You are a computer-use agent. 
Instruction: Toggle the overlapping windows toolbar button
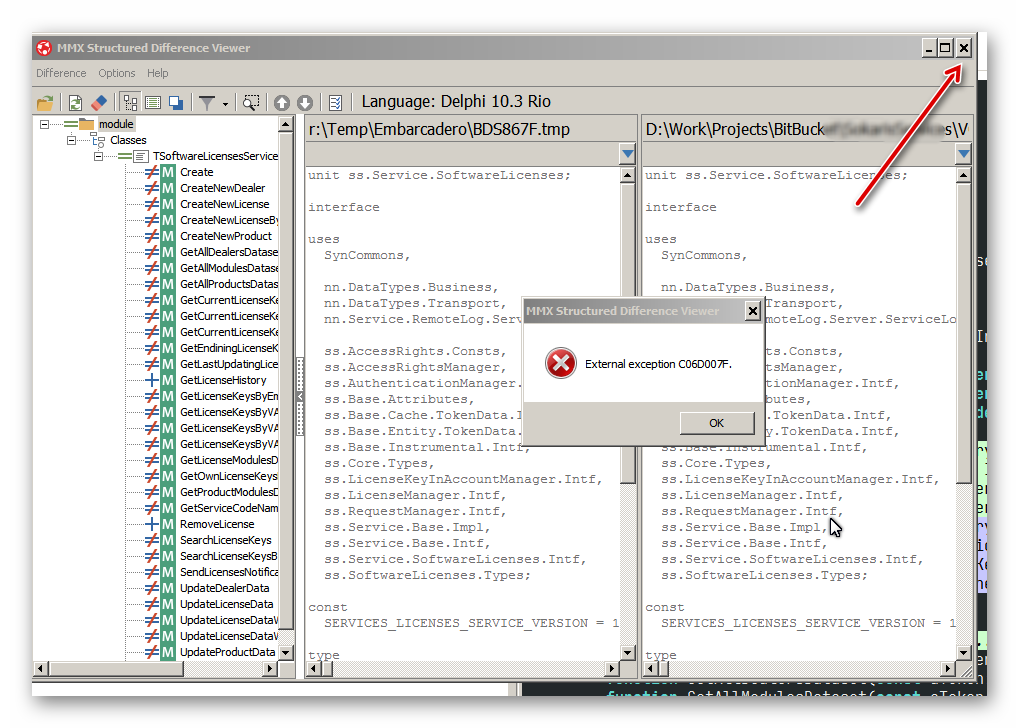pyautogui.click(x=176, y=103)
